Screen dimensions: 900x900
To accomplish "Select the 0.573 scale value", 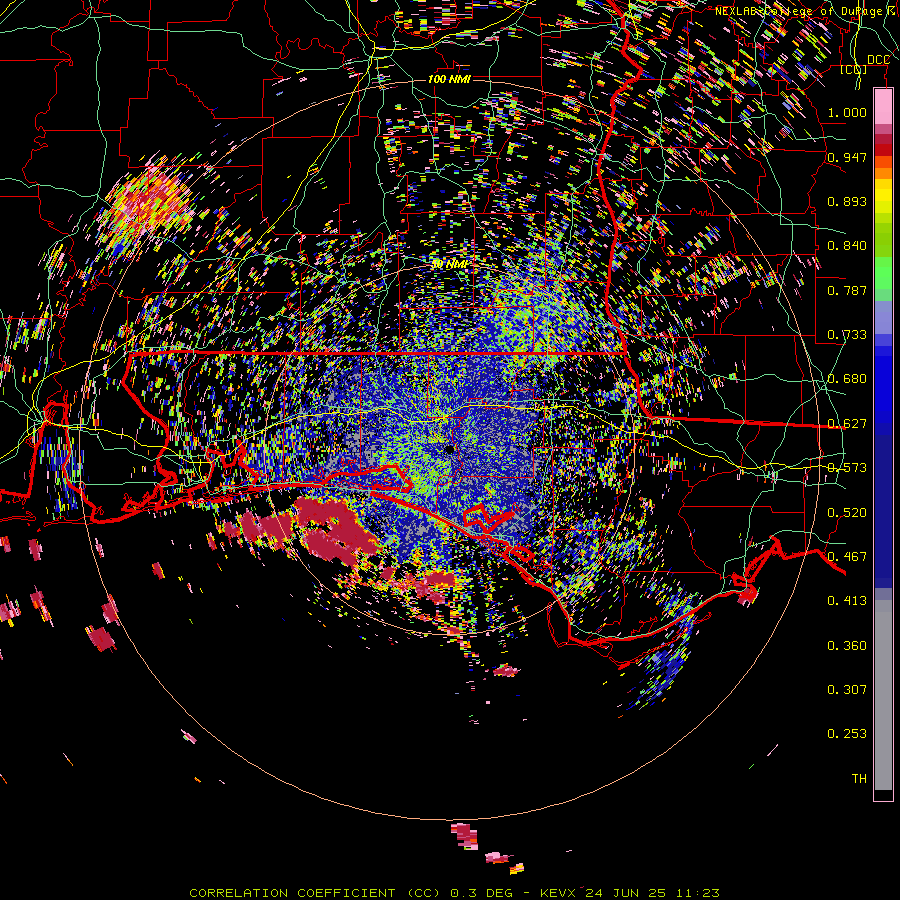I will point(847,468).
